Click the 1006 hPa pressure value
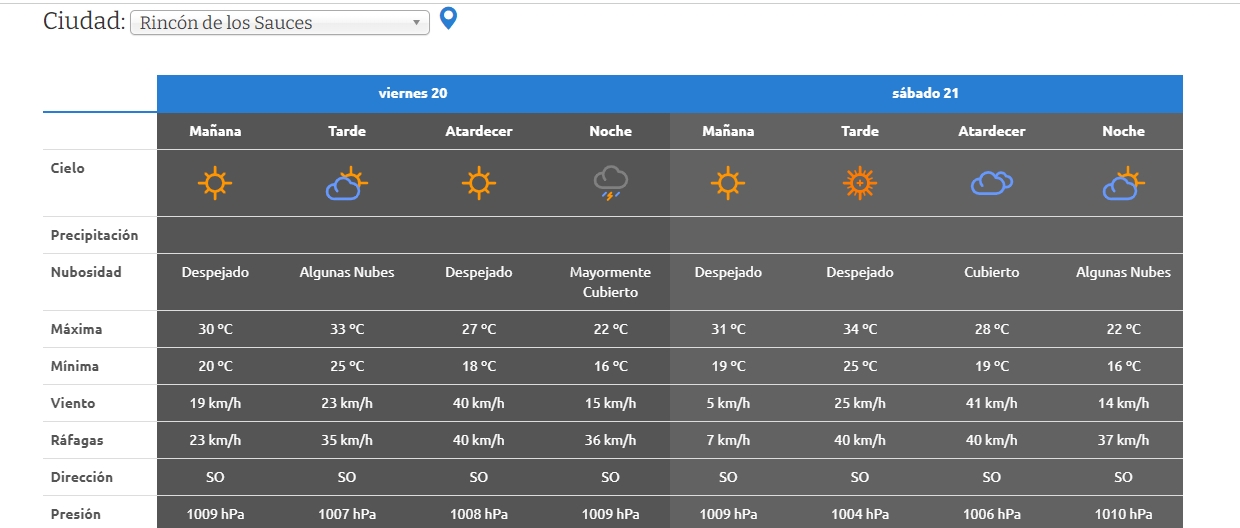This screenshot has width=1240, height=528. (x=992, y=514)
